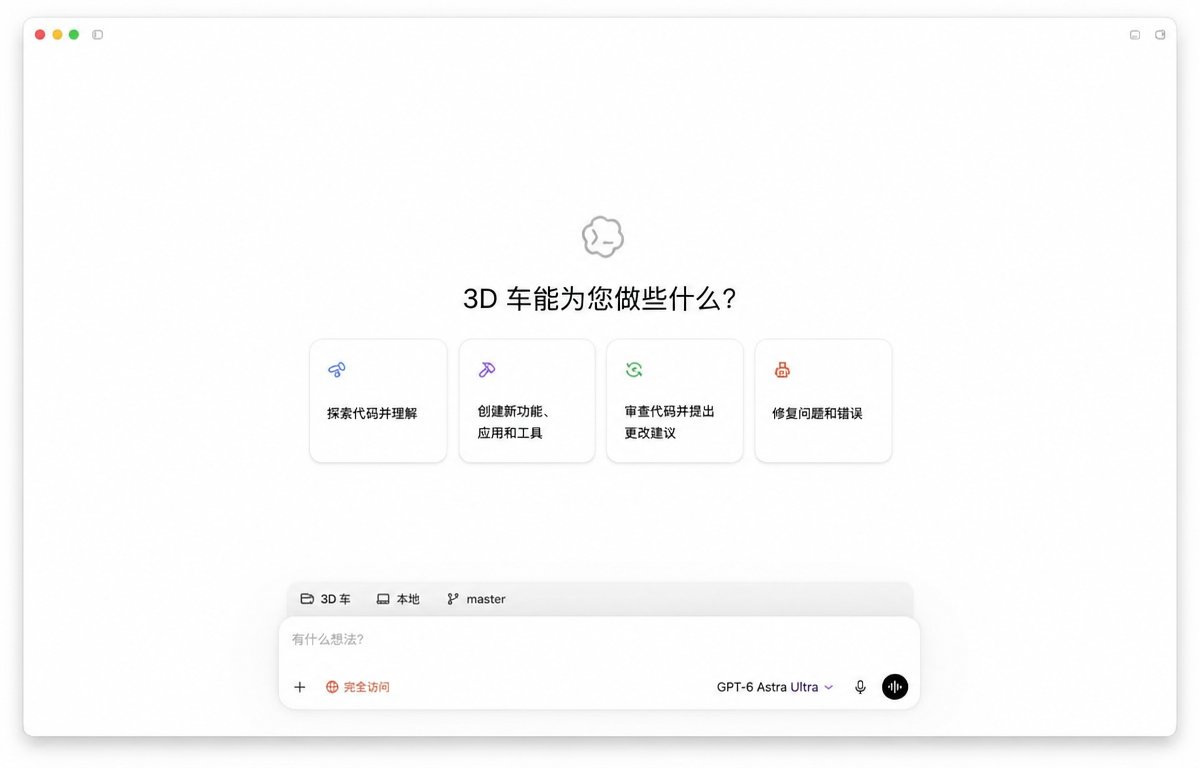Start voice mode with the black waveform button

click(895, 687)
